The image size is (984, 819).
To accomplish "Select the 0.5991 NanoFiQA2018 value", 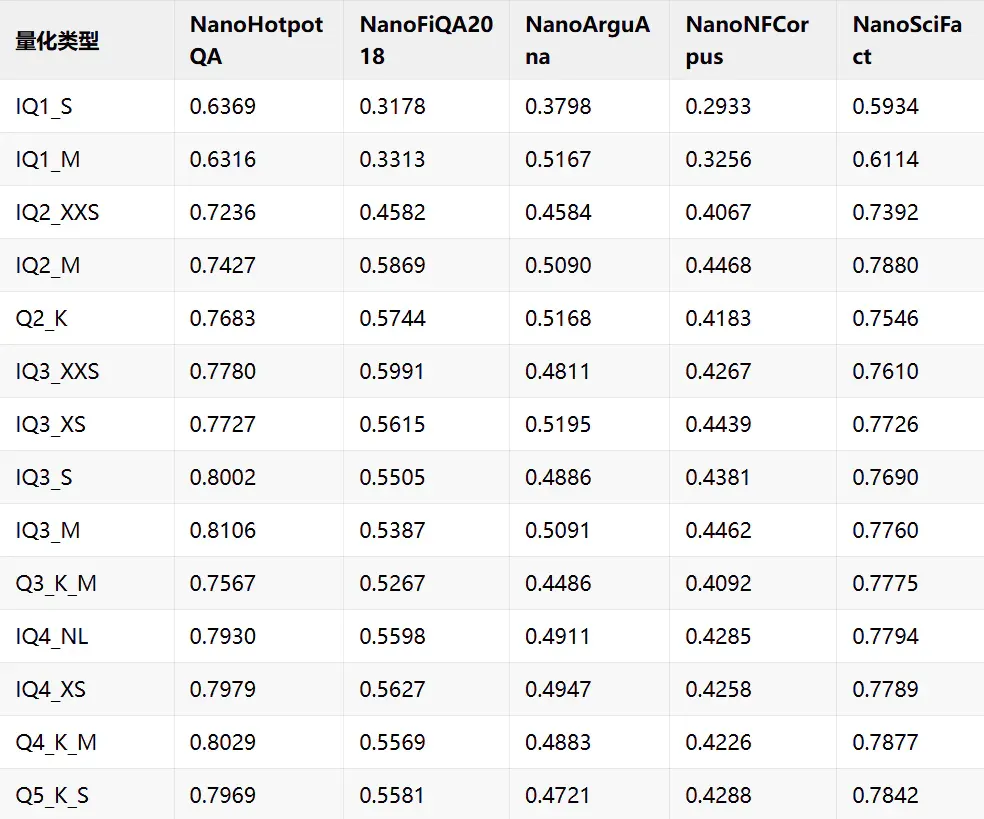I will (x=392, y=372).
